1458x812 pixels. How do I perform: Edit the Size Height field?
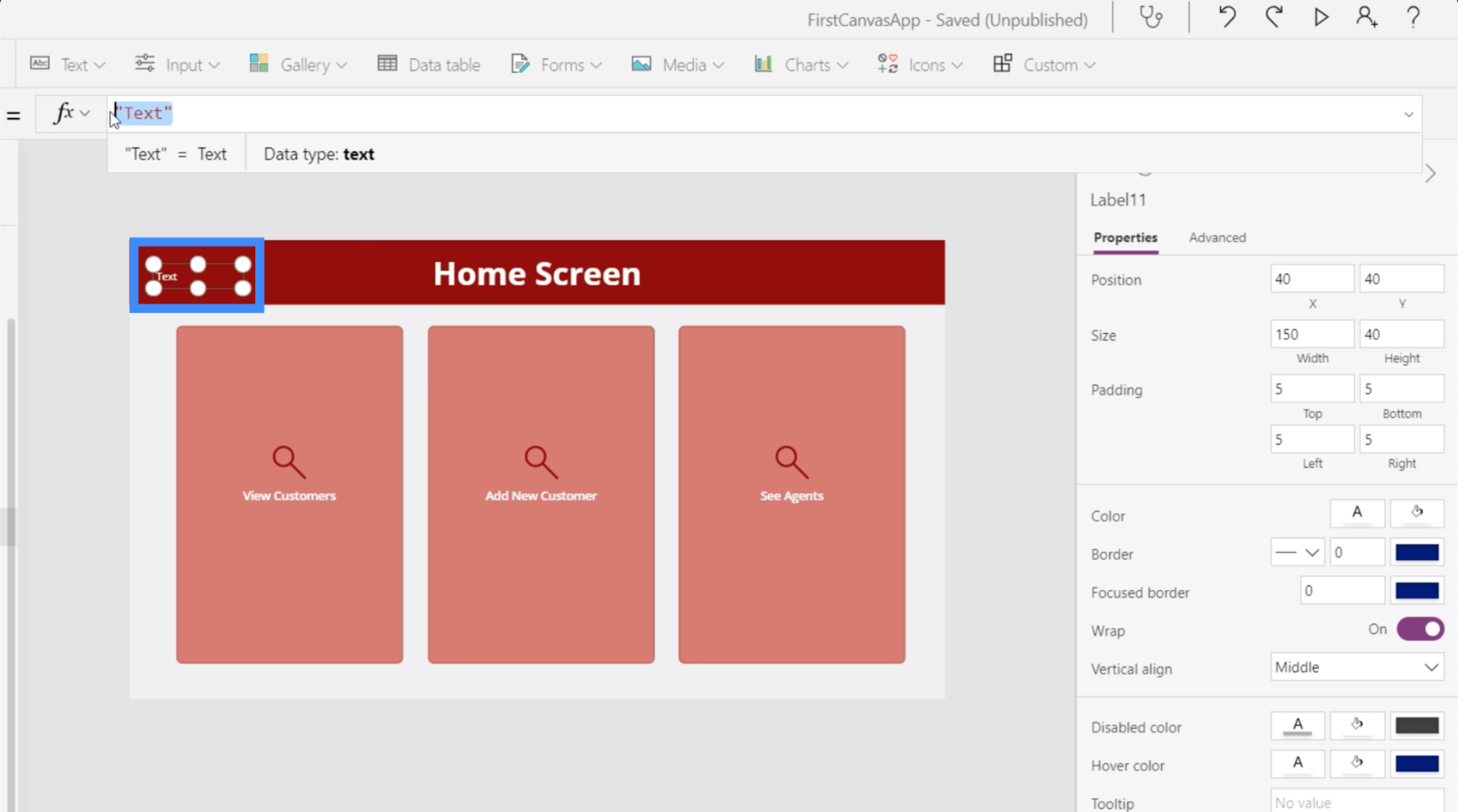click(1402, 334)
